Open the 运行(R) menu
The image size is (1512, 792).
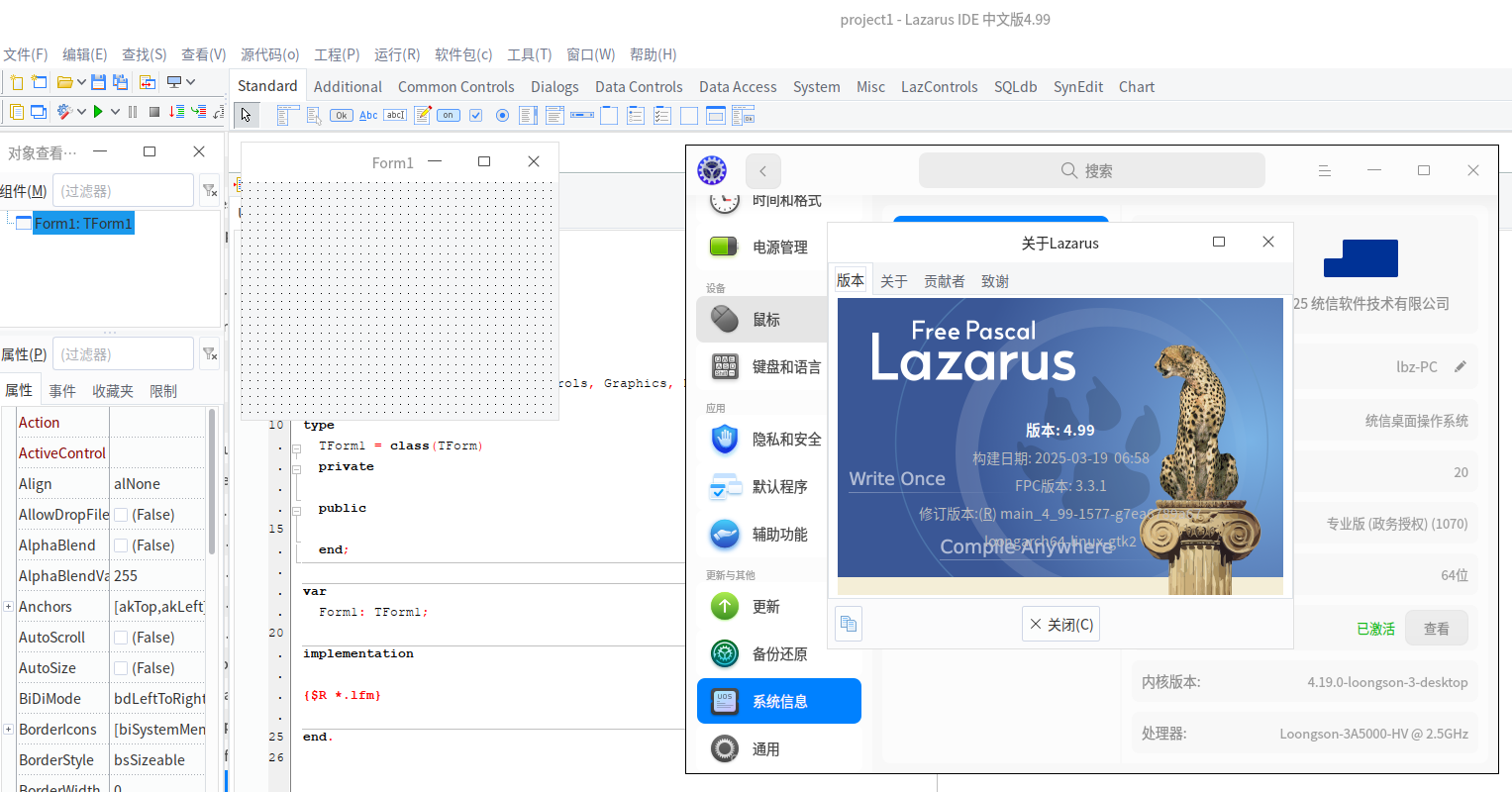point(397,54)
